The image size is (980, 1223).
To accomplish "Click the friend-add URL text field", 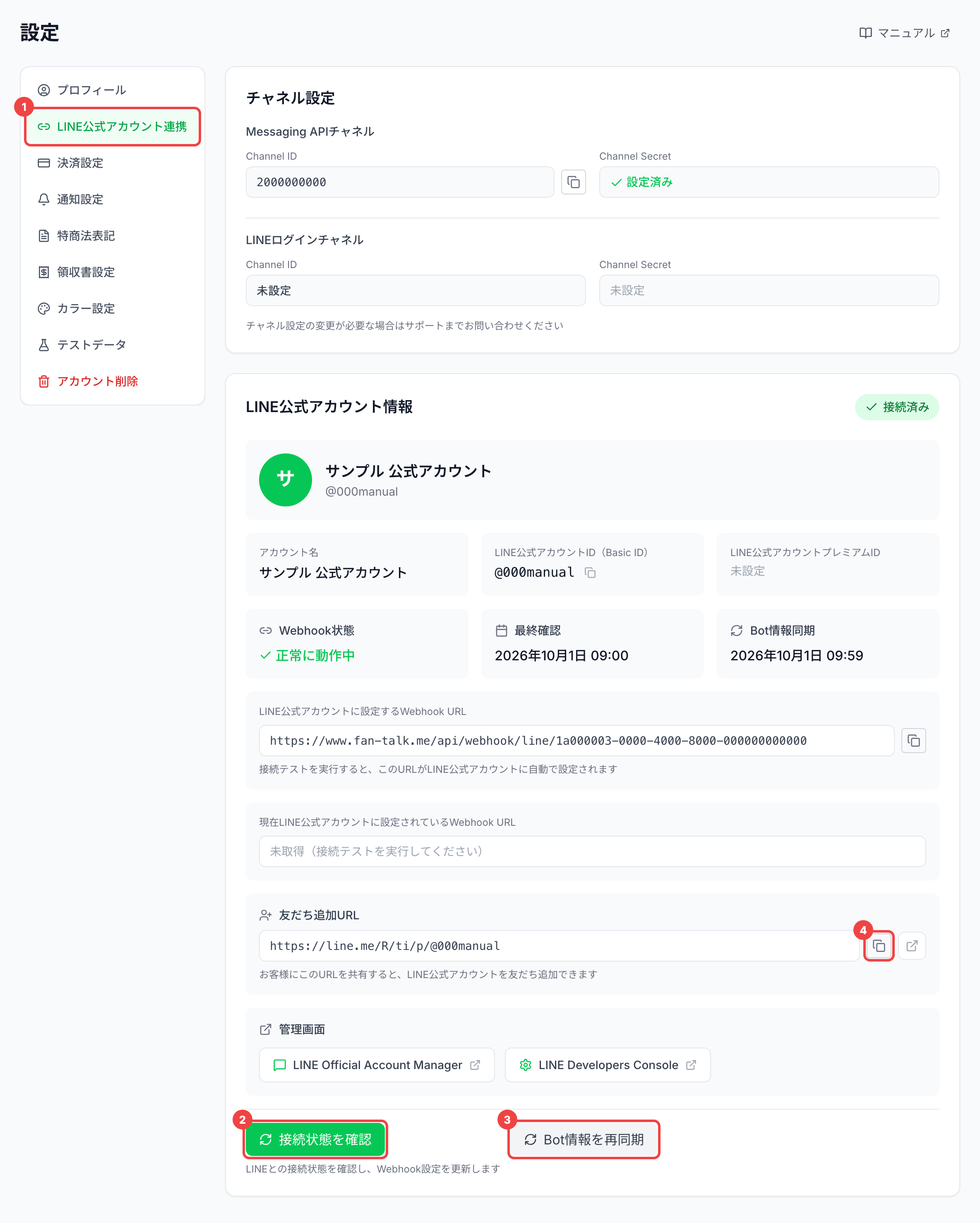I will point(559,946).
